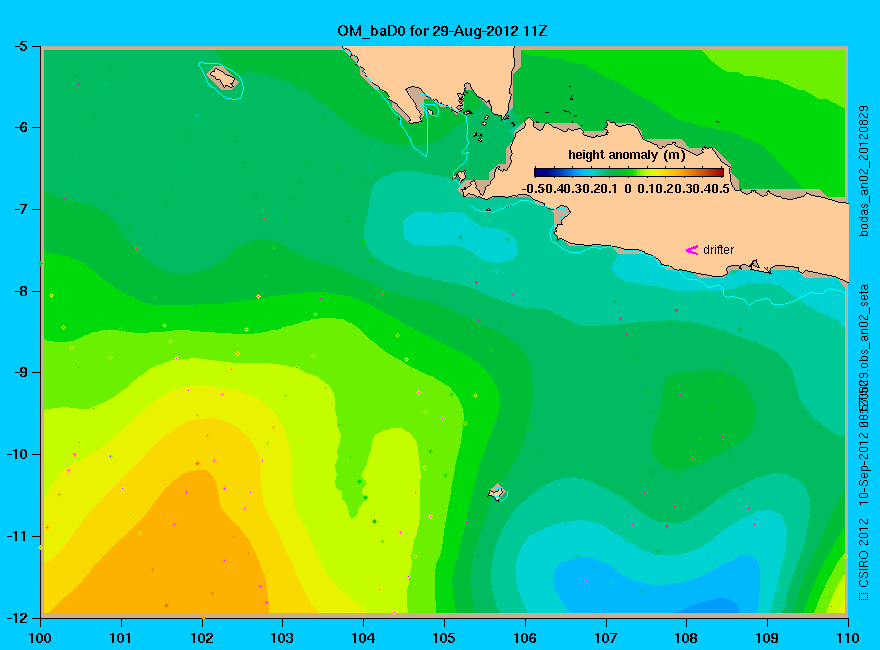Click the 'height anomaly (m)' legend label
Image resolution: width=880 pixels, height=650 pixels.
[x=626, y=155]
